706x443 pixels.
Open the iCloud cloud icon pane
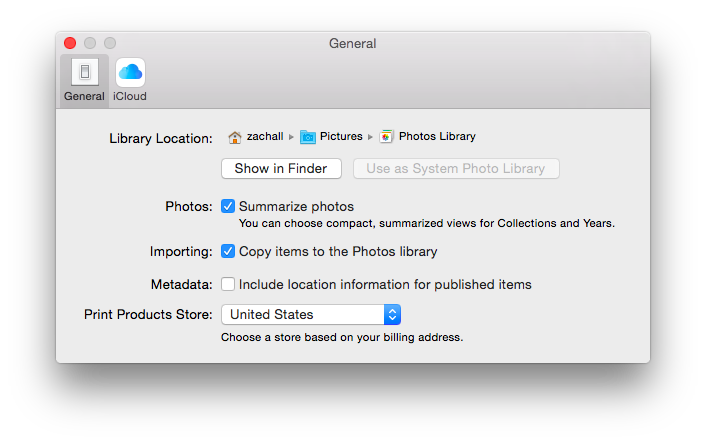click(130, 72)
